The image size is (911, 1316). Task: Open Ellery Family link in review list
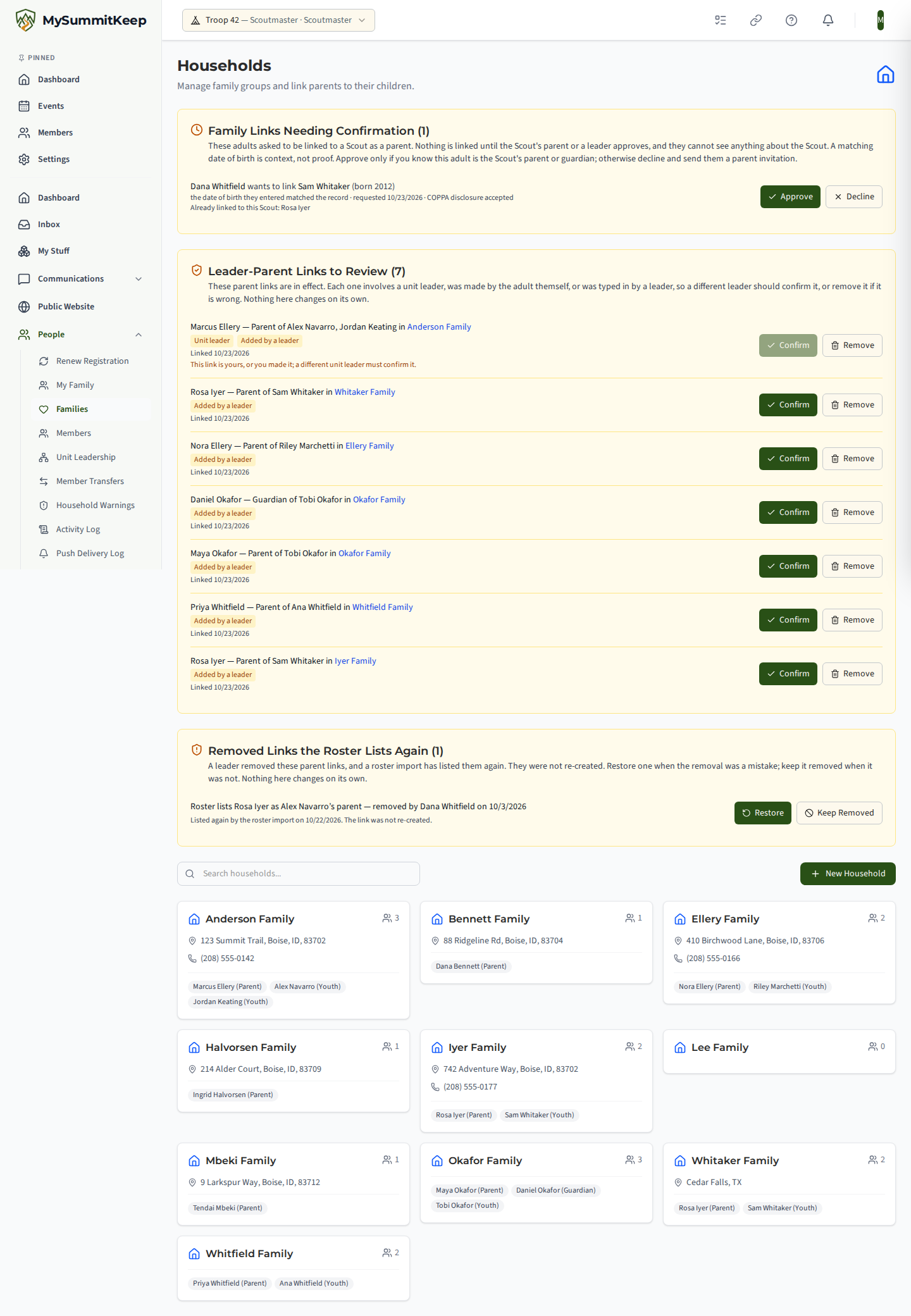369,446
